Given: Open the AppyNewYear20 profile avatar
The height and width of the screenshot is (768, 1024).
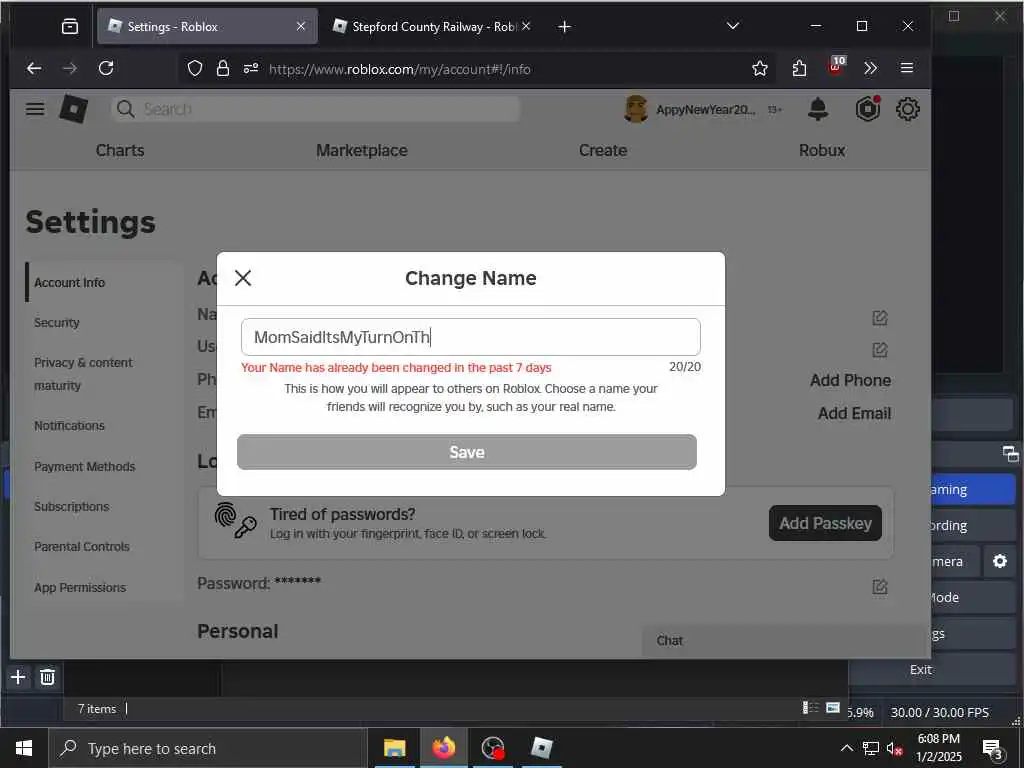Looking at the screenshot, I should tap(635, 109).
